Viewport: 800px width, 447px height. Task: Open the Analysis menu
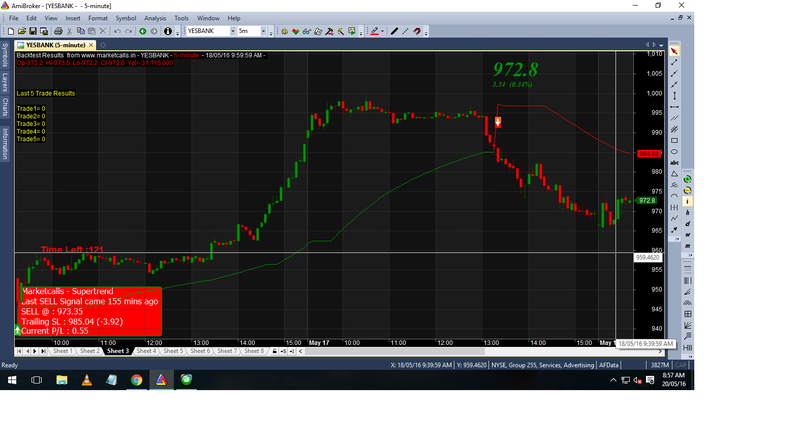(x=155, y=18)
